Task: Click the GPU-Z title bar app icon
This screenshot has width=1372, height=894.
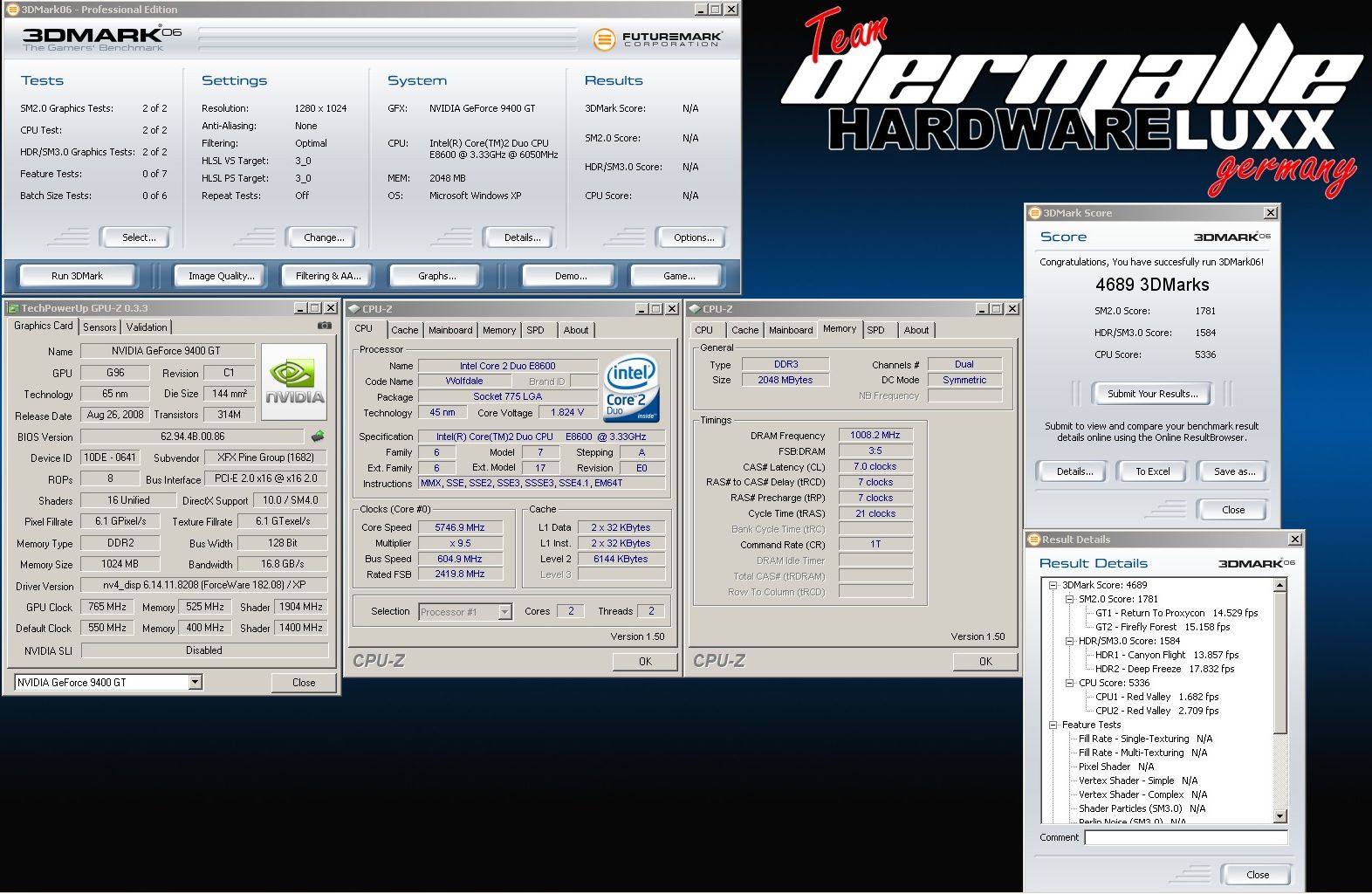Action: (13, 308)
